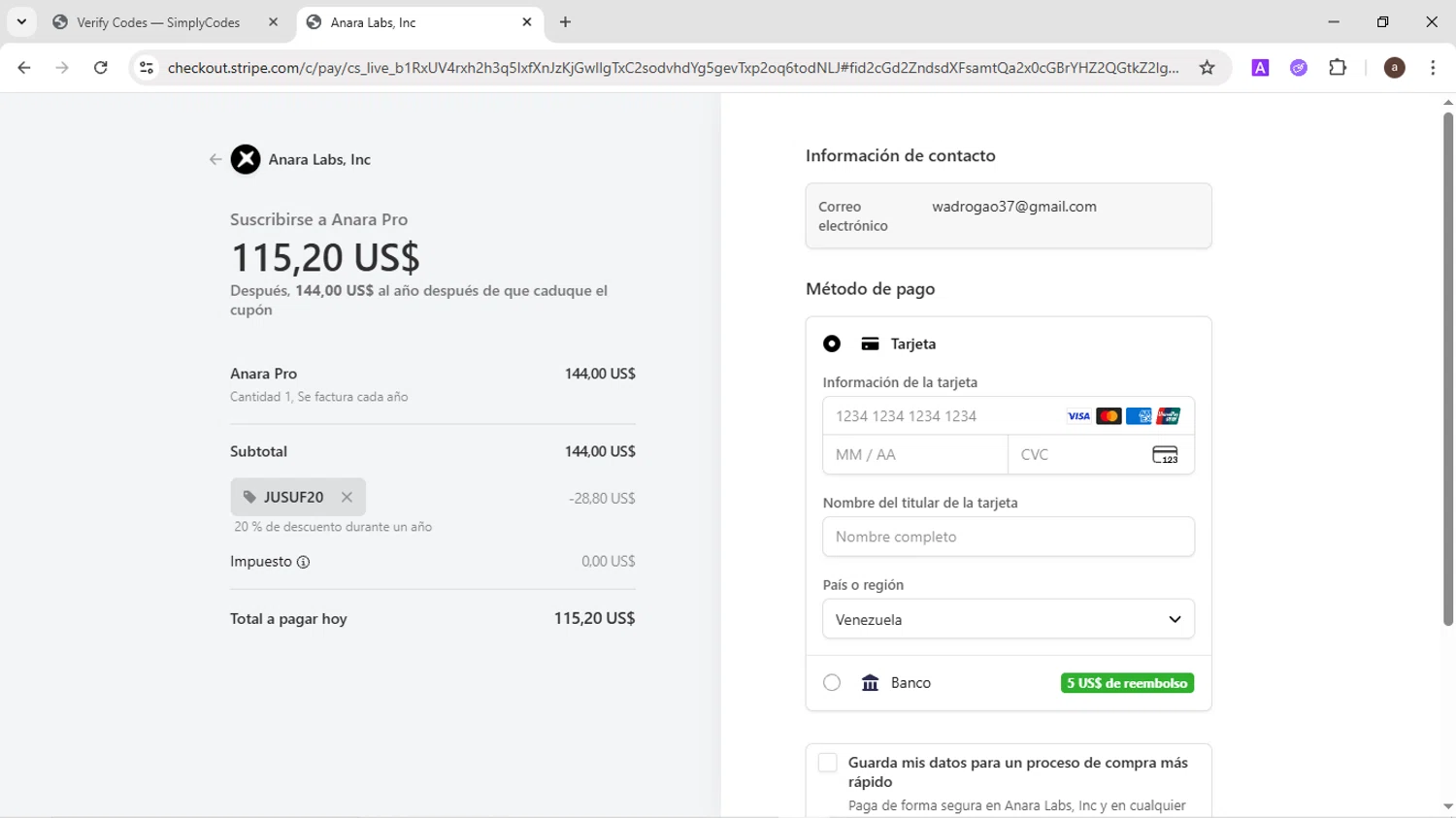Open a new browser tab
This screenshot has width=1456, height=818.
565,22
